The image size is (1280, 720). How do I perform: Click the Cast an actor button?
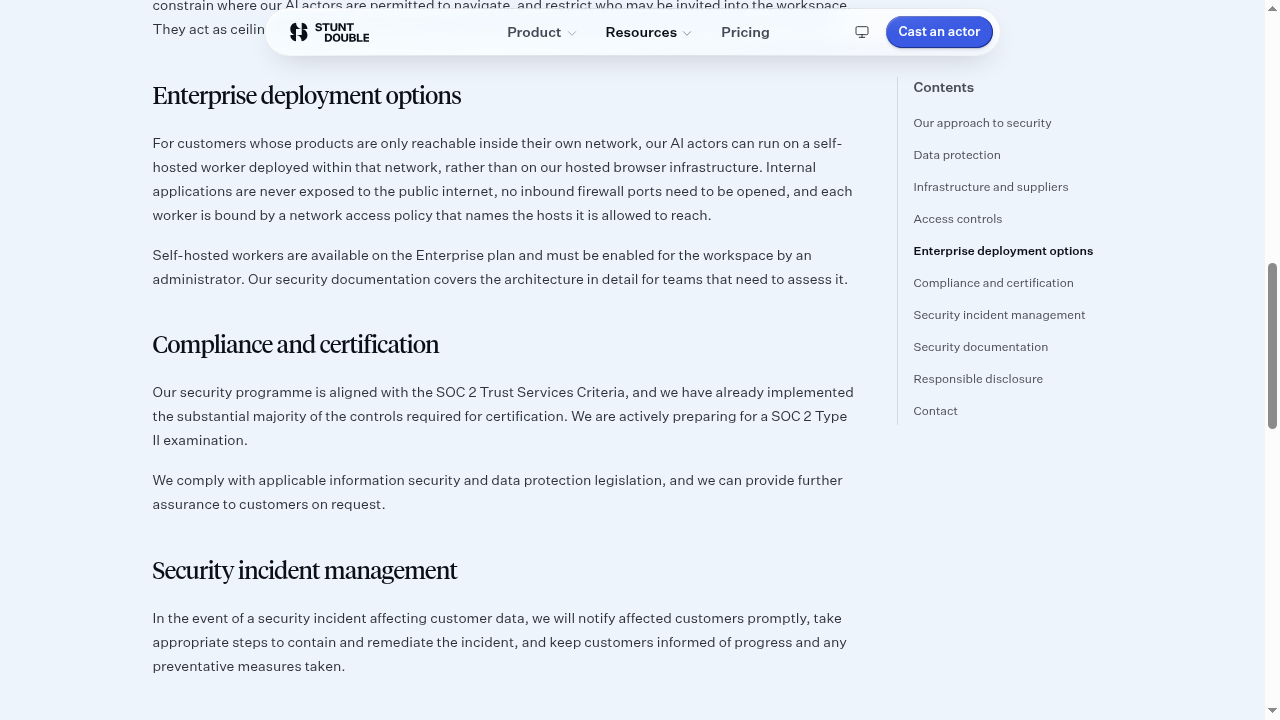pos(939,32)
